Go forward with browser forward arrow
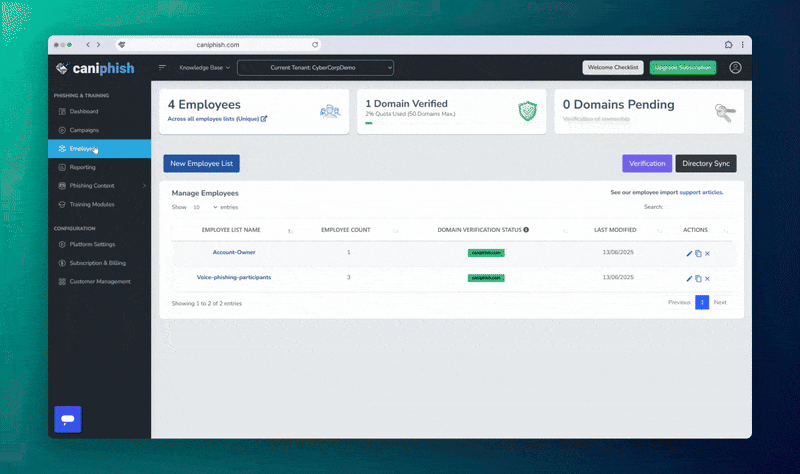Image resolution: width=800 pixels, height=474 pixels. 98,45
